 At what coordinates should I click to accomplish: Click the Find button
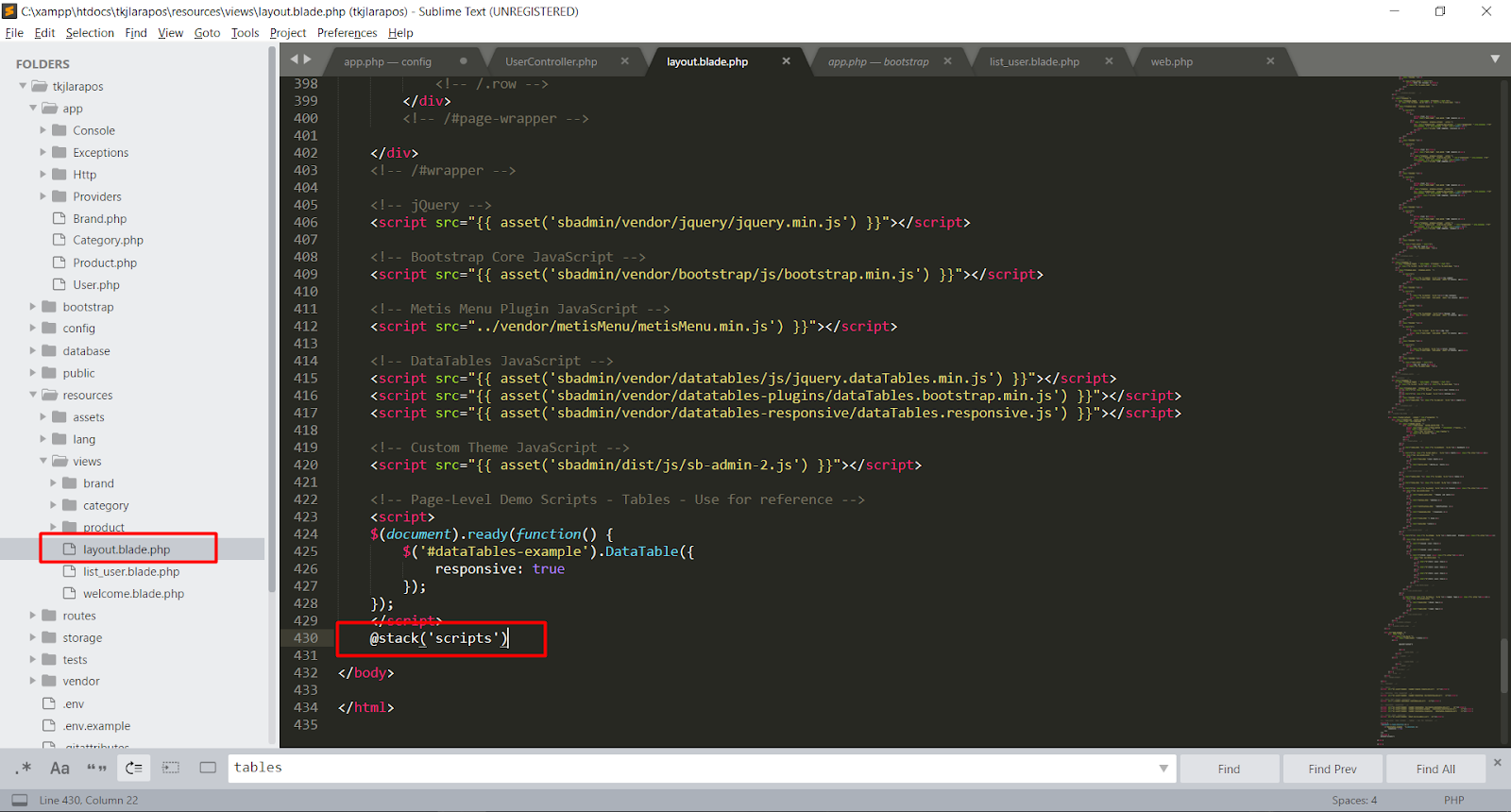(1229, 769)
